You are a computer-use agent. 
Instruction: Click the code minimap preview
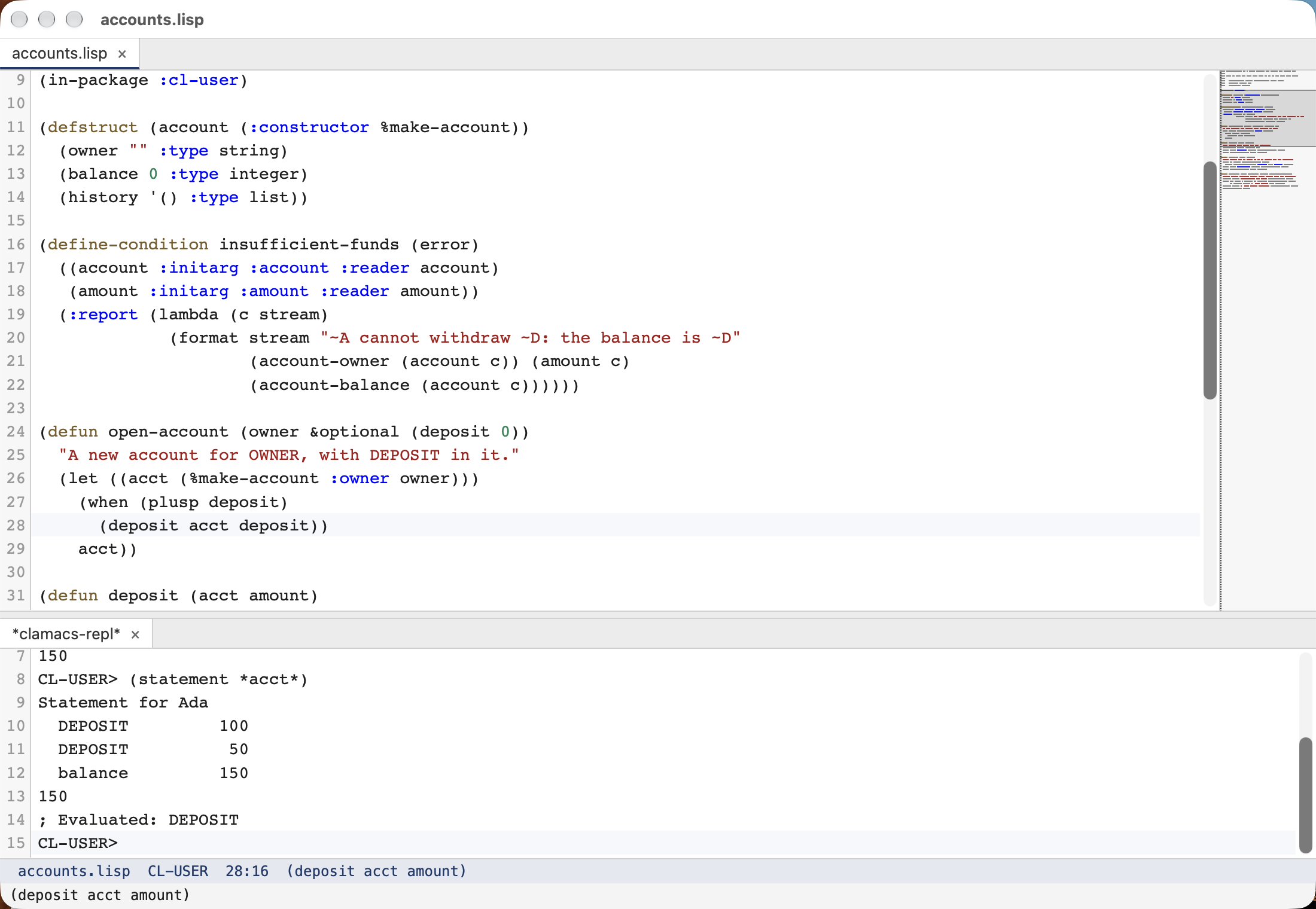point(1268,340)
